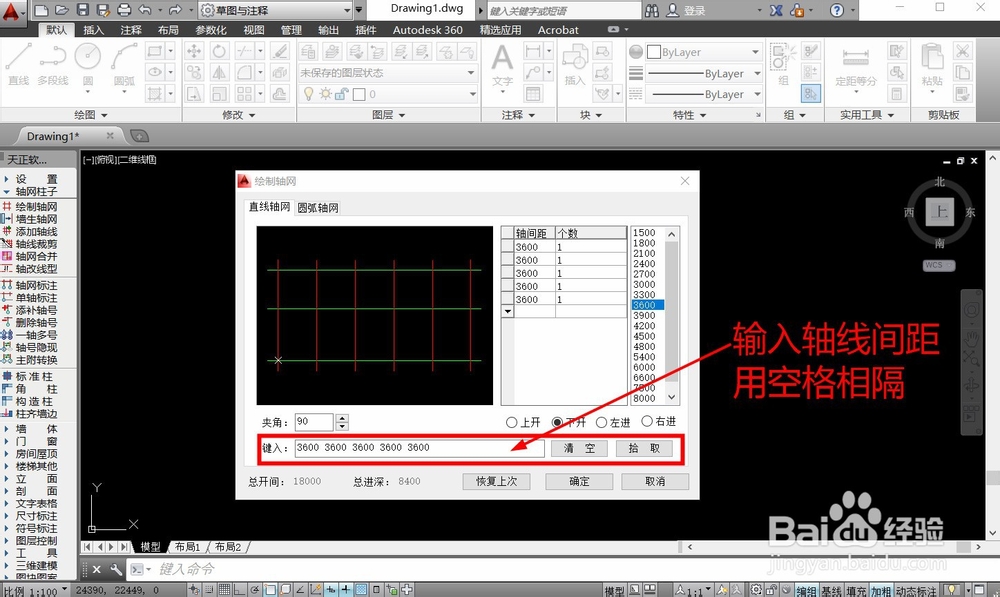Expand the 修改 panel flyout

(239, 115)
